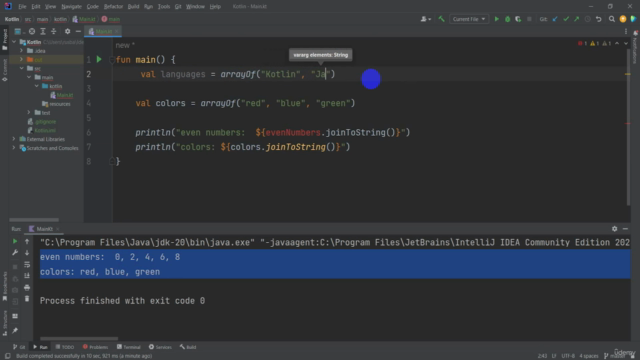This screenshot has width=640, height=360.
Task: Select .gitignore in project tree
Action: point(42,122)
